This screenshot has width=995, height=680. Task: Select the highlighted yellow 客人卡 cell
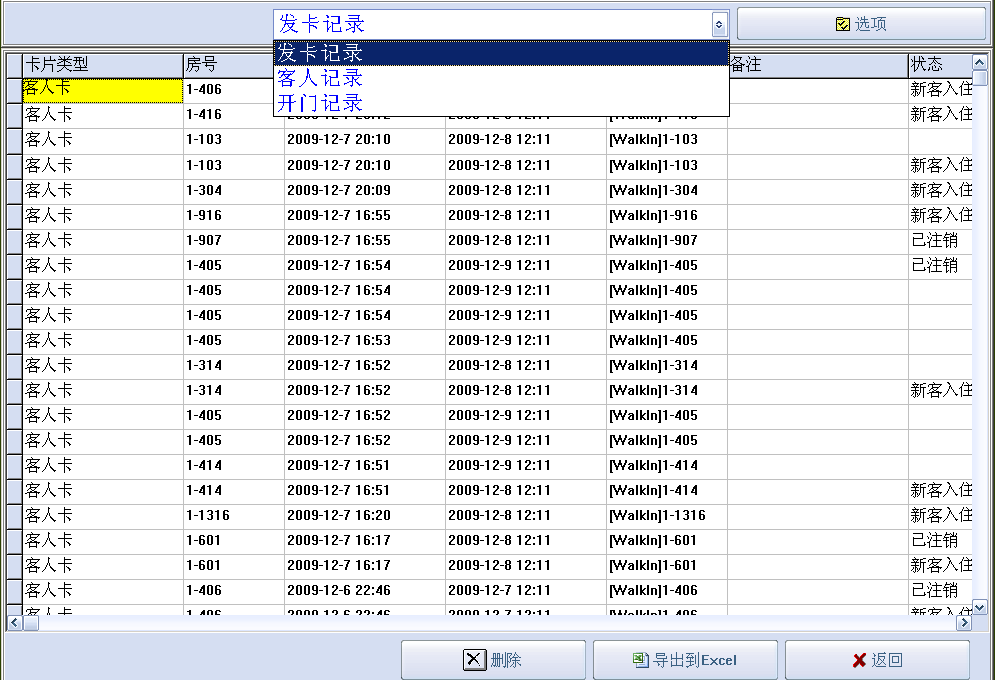(x=102, y=90)
